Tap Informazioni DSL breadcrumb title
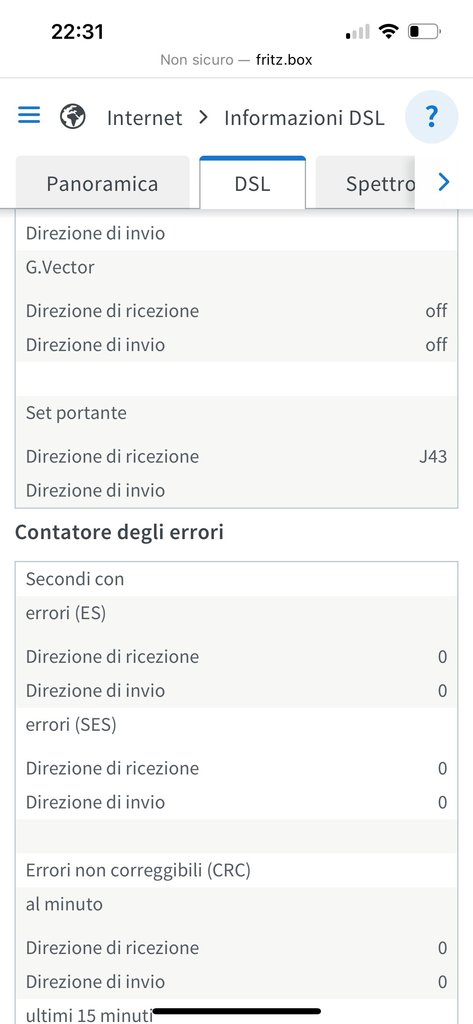The image size is (473, 1024). click(304, 118)
